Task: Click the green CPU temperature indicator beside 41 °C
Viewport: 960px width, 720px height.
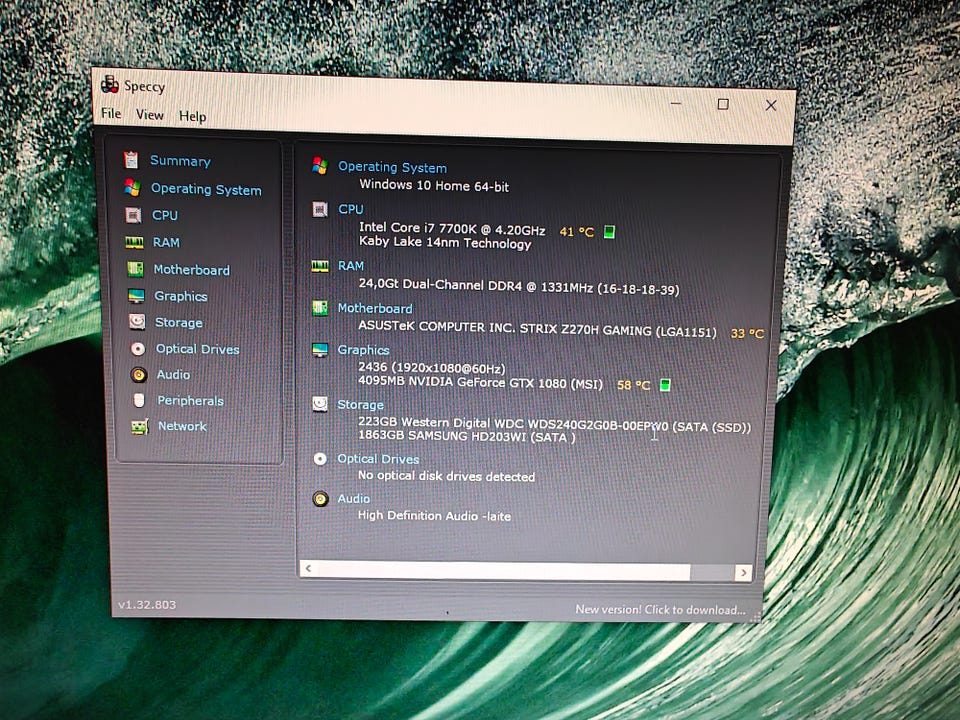Action: pyautogui.click(x=609, y=231)
